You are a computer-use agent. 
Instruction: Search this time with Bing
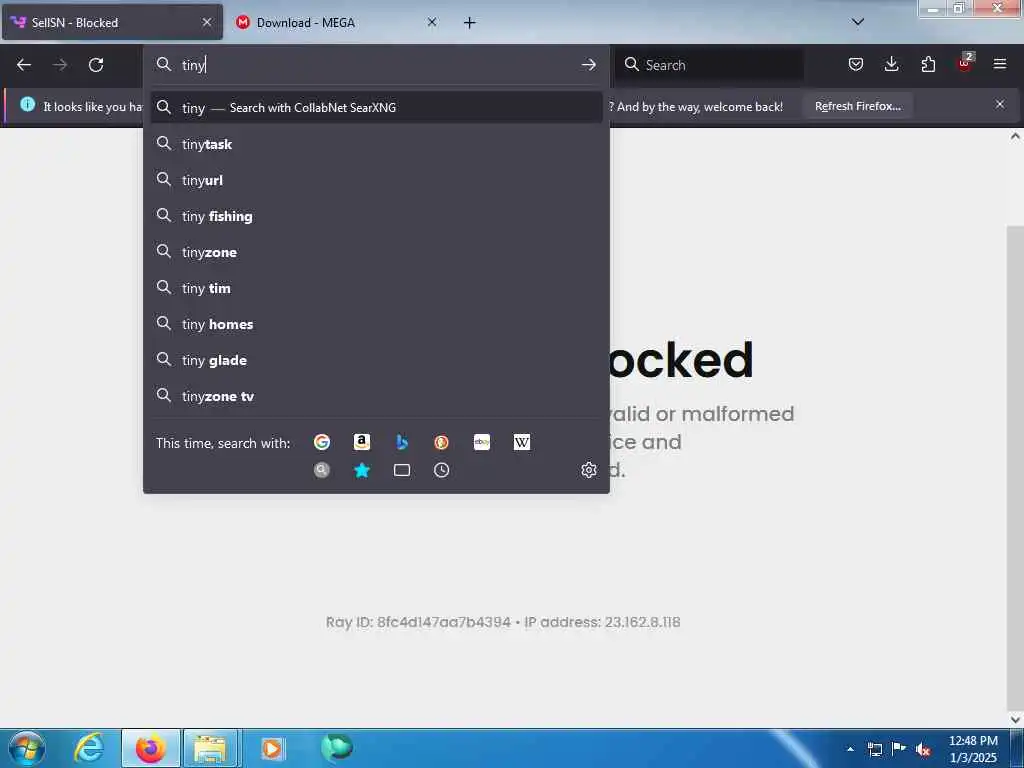tap(402, 442)
